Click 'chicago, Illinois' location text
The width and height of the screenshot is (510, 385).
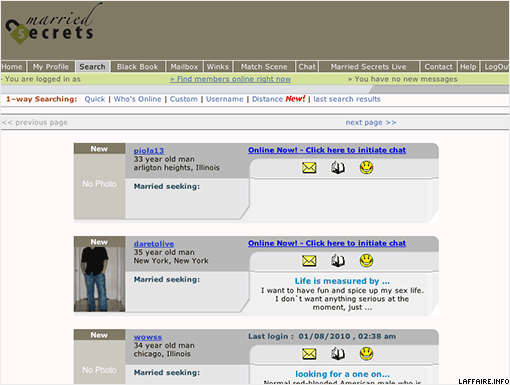coord(162,354)
